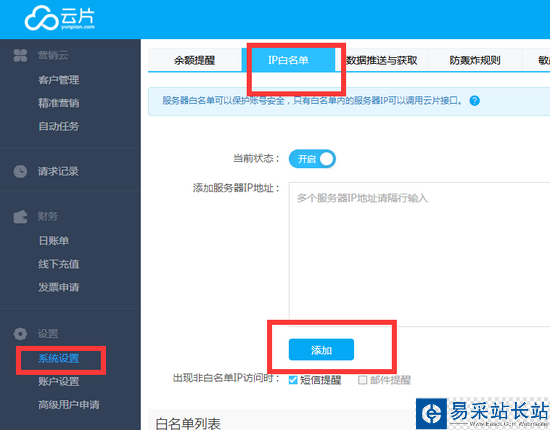Open 账户设置 in the sidebar
550x430 pixels.
point(59,382)
